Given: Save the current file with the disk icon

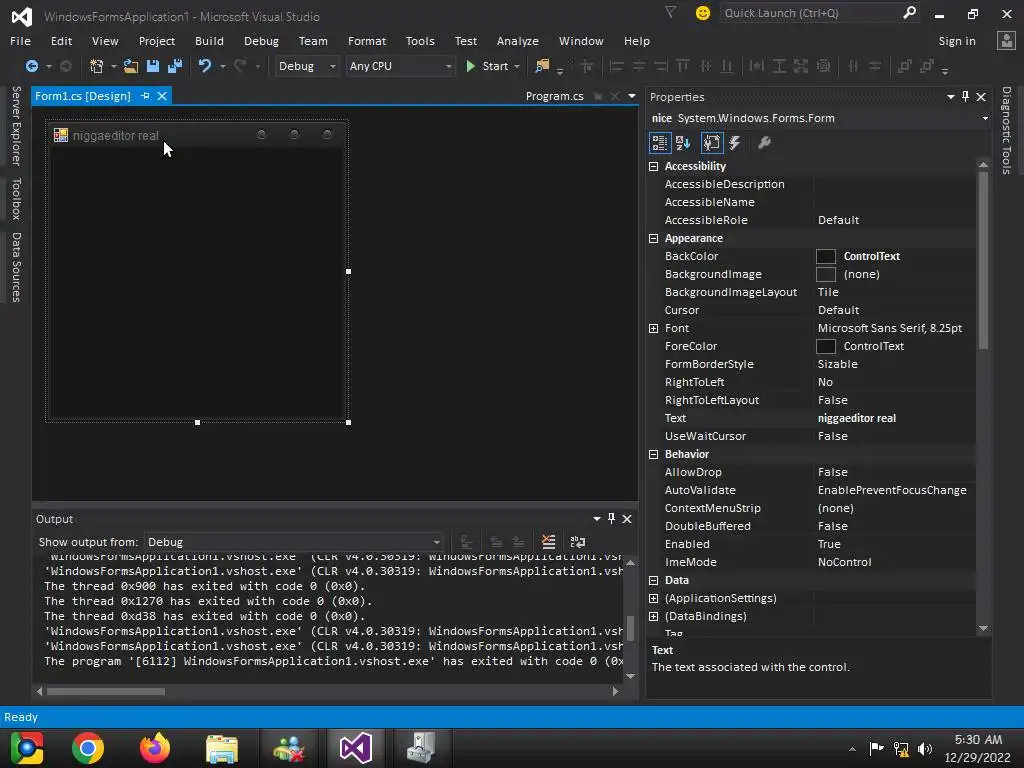Looking at the screenshot, I should [x=153, y=66].
